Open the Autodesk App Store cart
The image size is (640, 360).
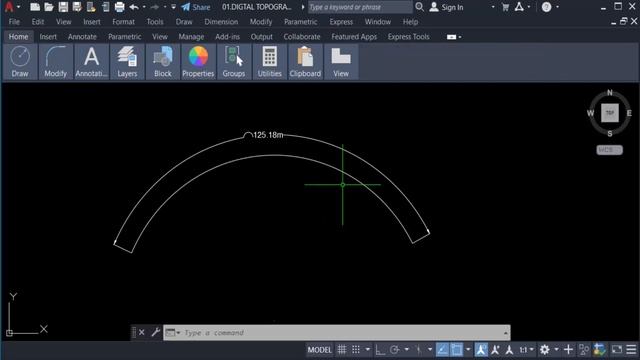(x=505, y=7)
